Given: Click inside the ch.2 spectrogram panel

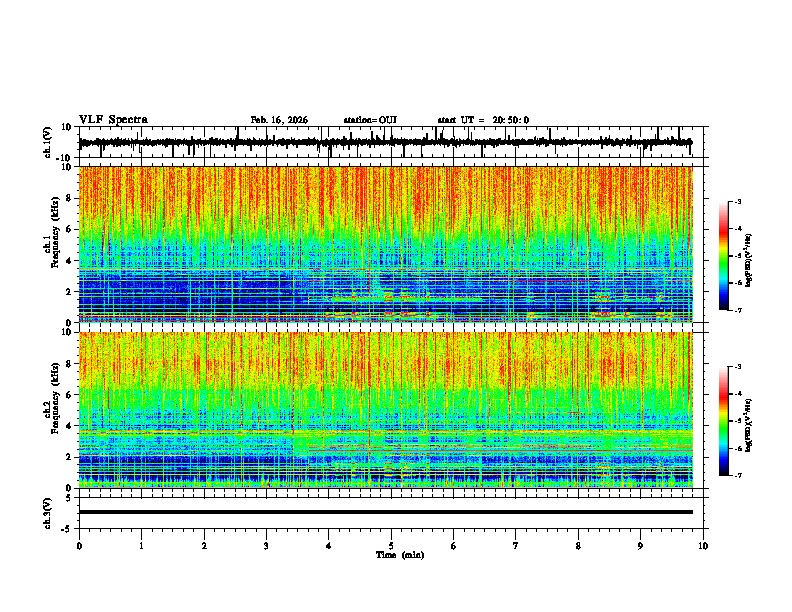Looking at the screenshot, I should (386, 410).
